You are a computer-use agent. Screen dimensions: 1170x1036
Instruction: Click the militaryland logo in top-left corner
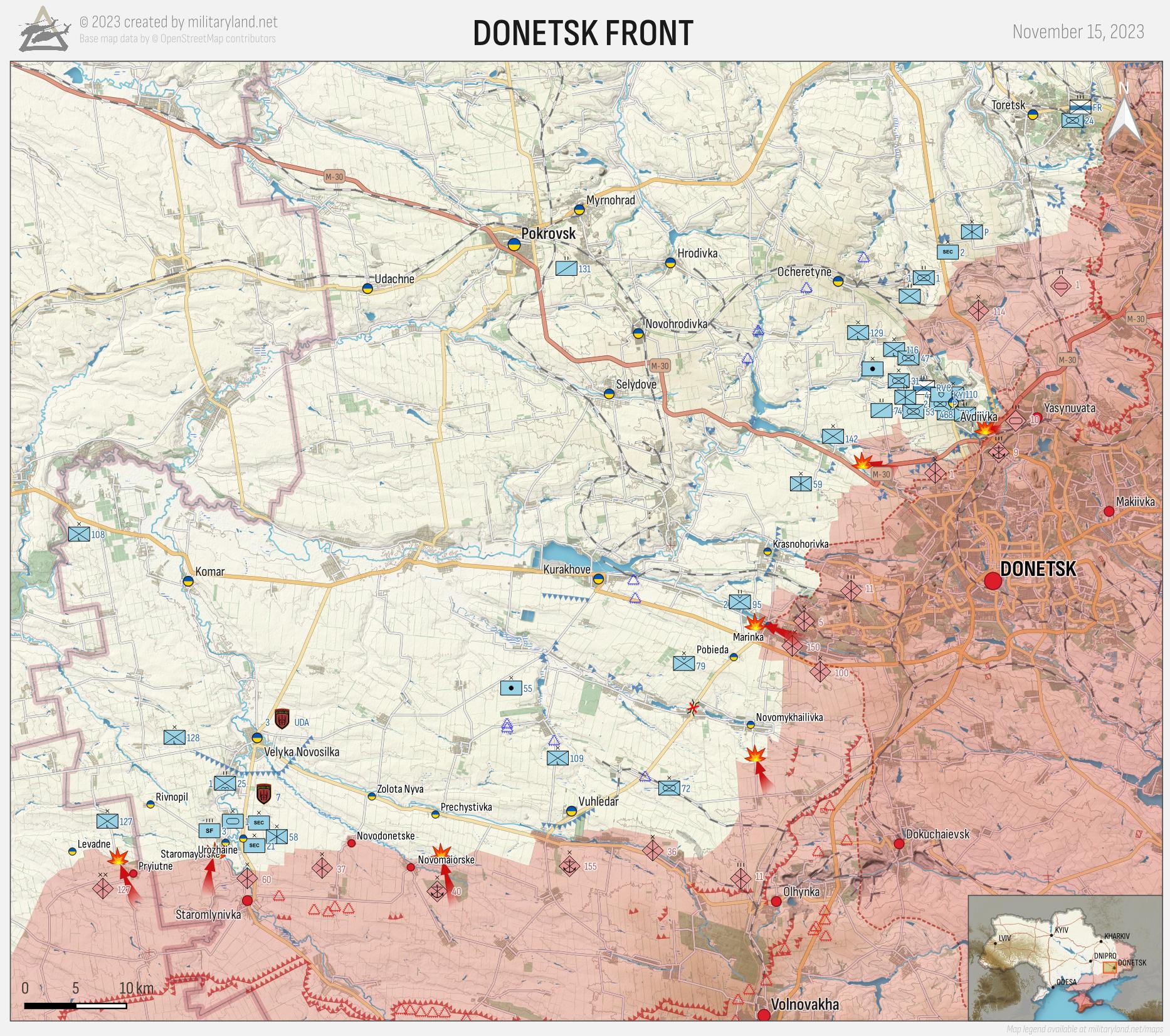coord(43,30)
